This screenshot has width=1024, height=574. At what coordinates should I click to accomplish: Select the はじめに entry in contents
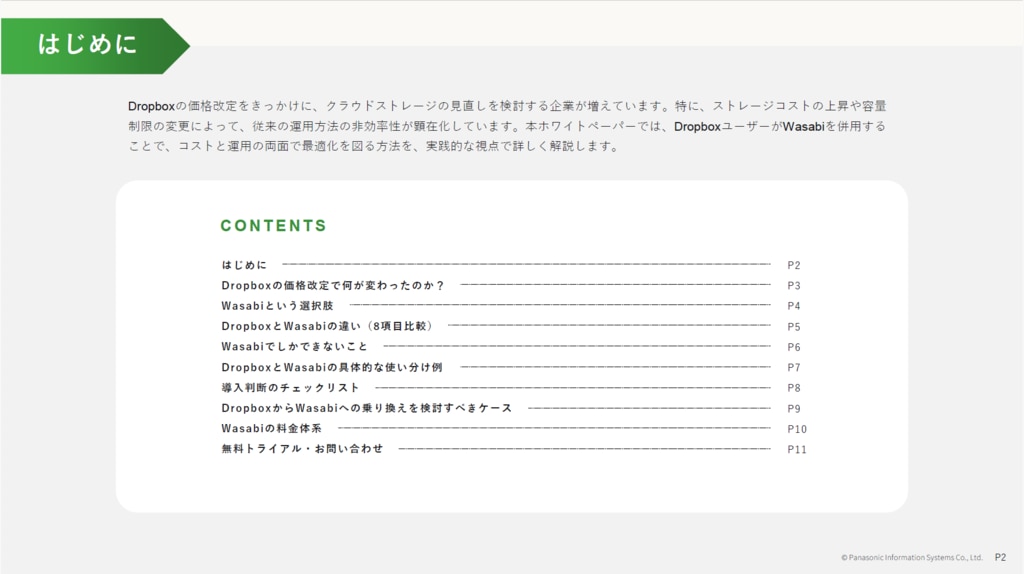click(244, 265)
